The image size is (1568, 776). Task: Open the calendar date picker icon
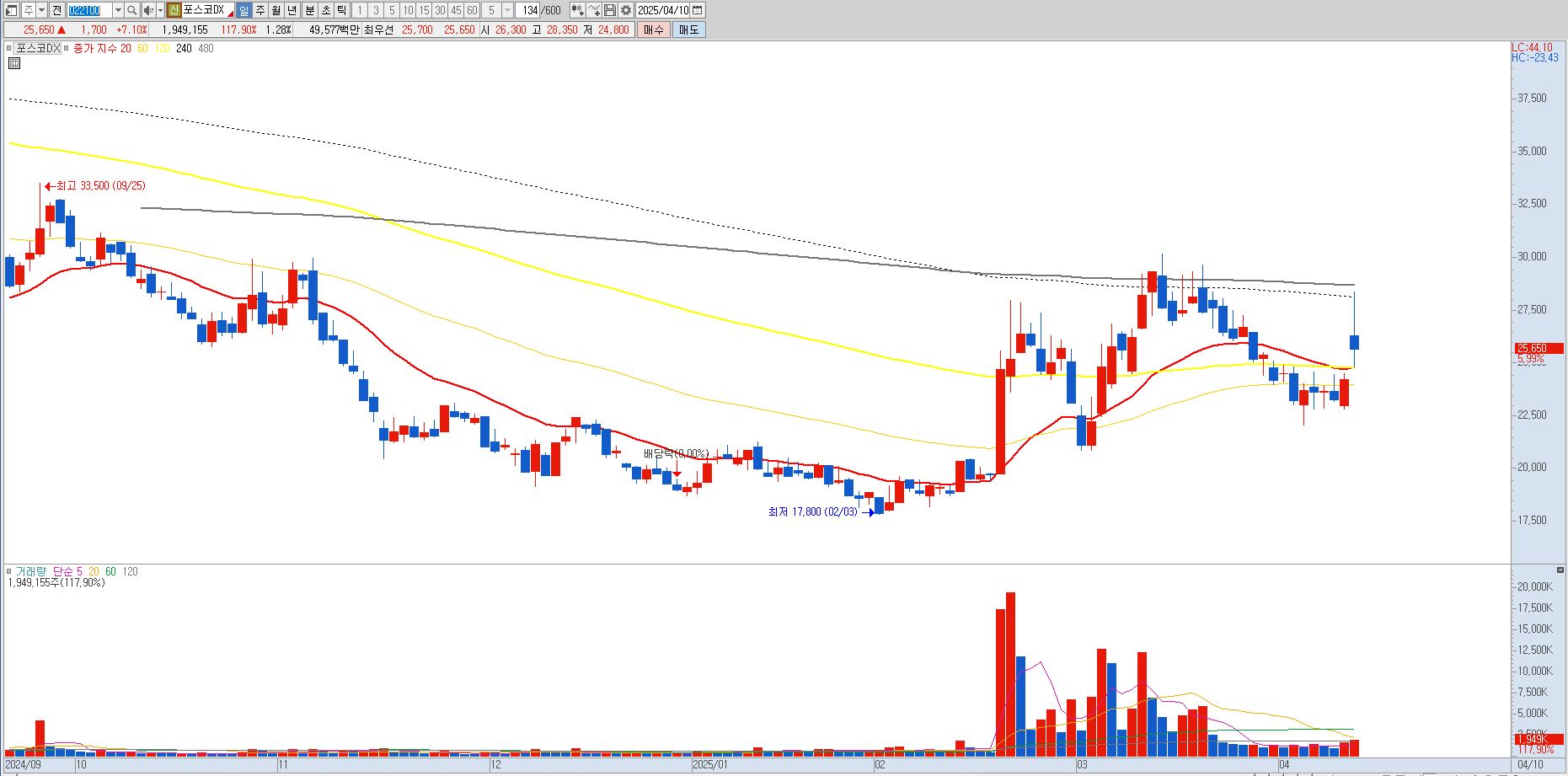[x=698, y=10]
